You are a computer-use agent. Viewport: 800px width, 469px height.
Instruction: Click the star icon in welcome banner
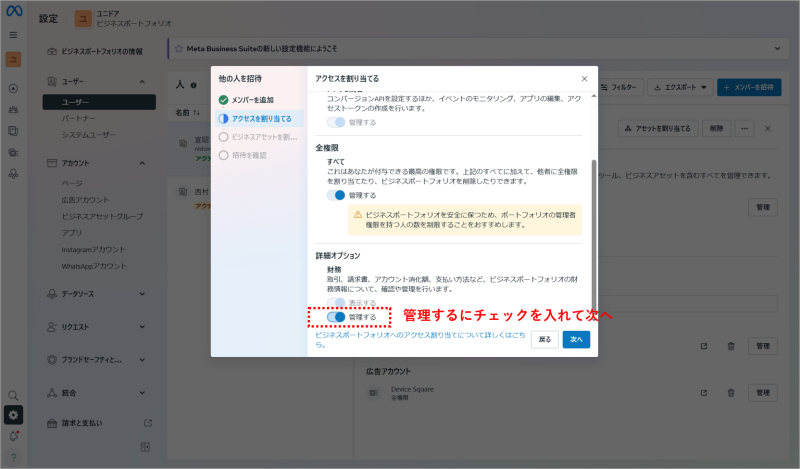[179, 48]
